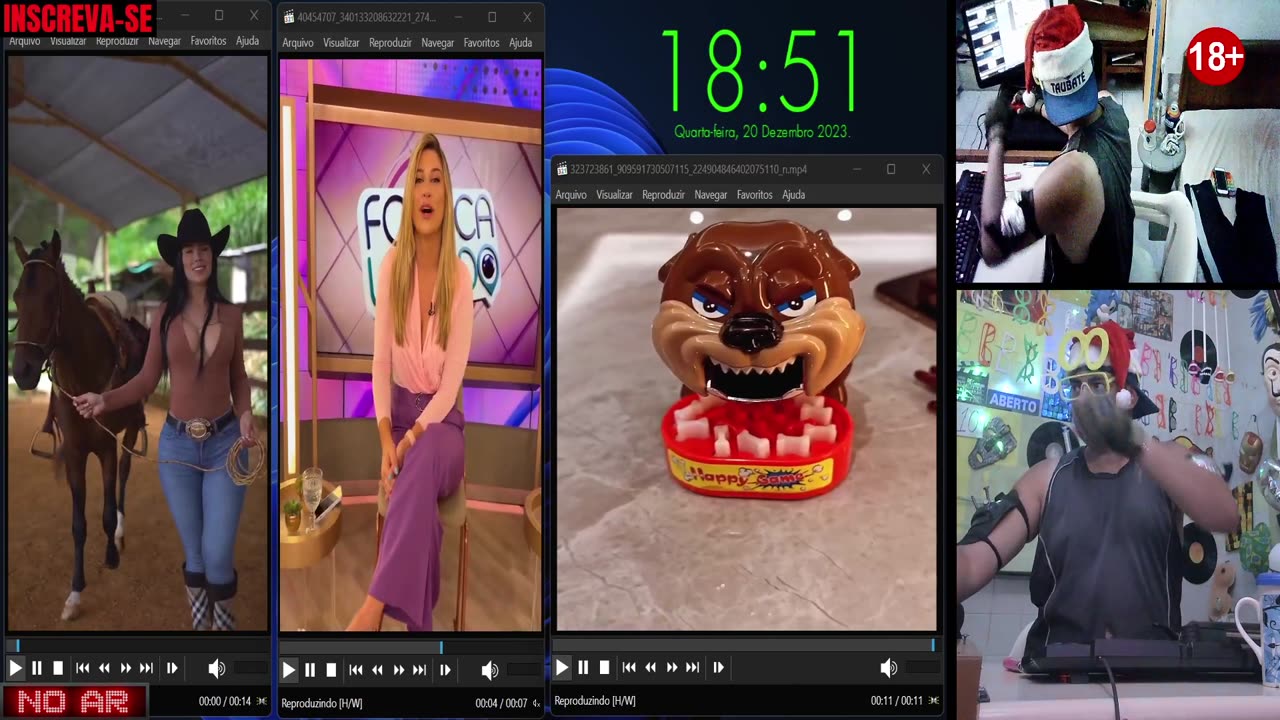Viewport: 1280px width, 720px height.
Task: Click the 00:11 / 00:11 time display
Action: 897,700
